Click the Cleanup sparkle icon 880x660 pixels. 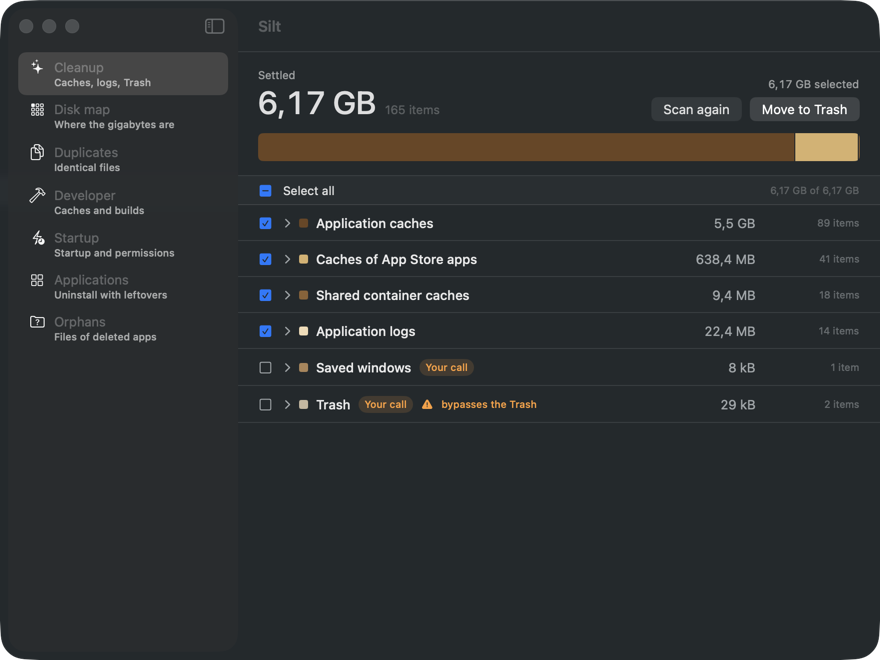click(37, 67)
